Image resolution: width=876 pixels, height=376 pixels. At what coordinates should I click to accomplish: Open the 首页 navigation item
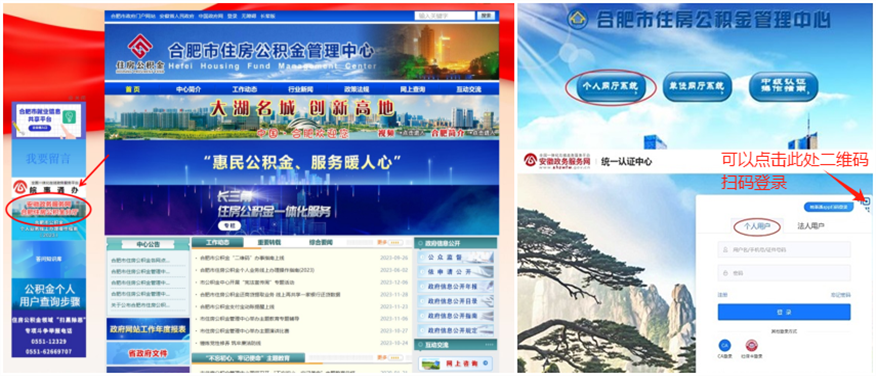click(132, 89)
